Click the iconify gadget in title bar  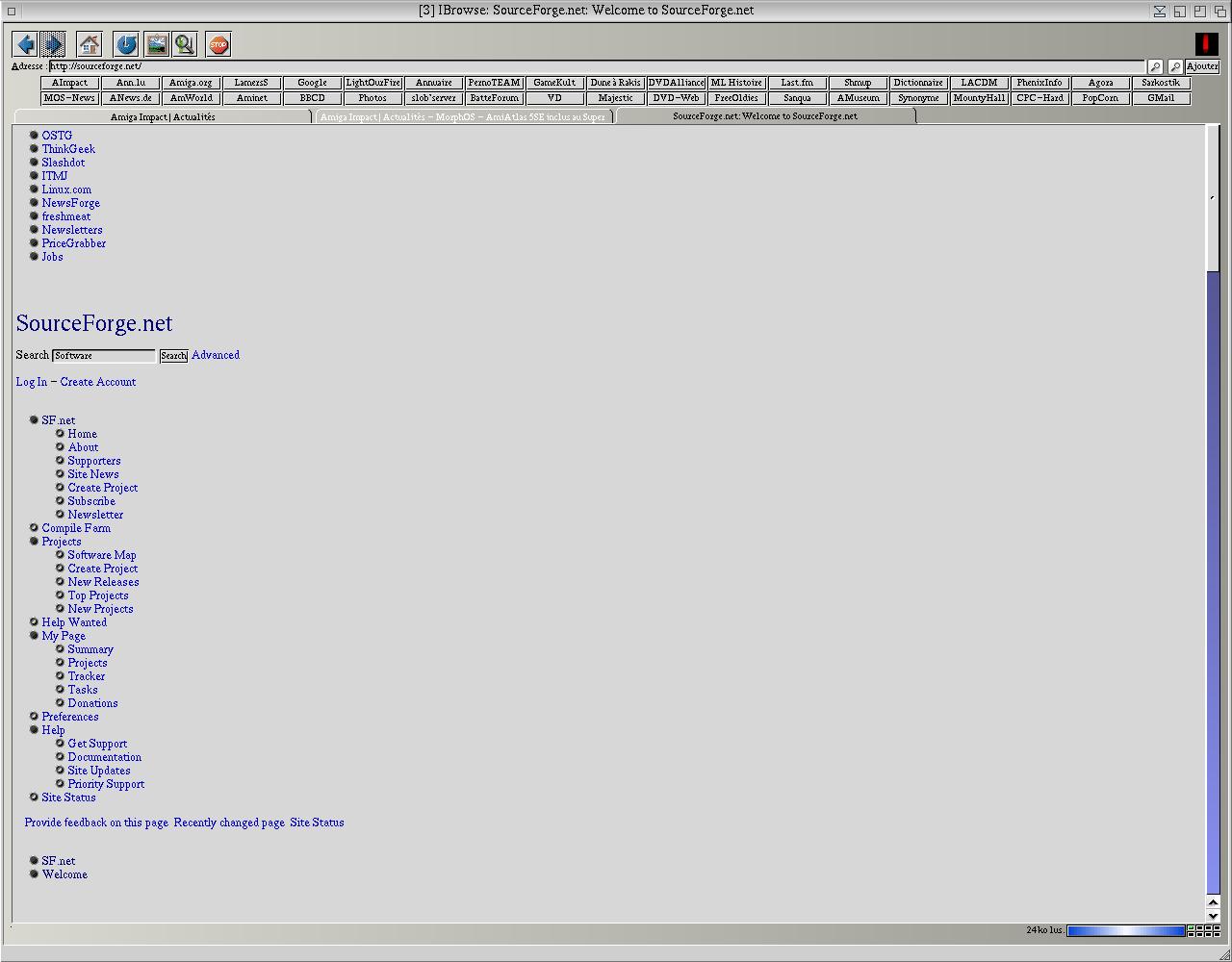[x=1160, y=11]
